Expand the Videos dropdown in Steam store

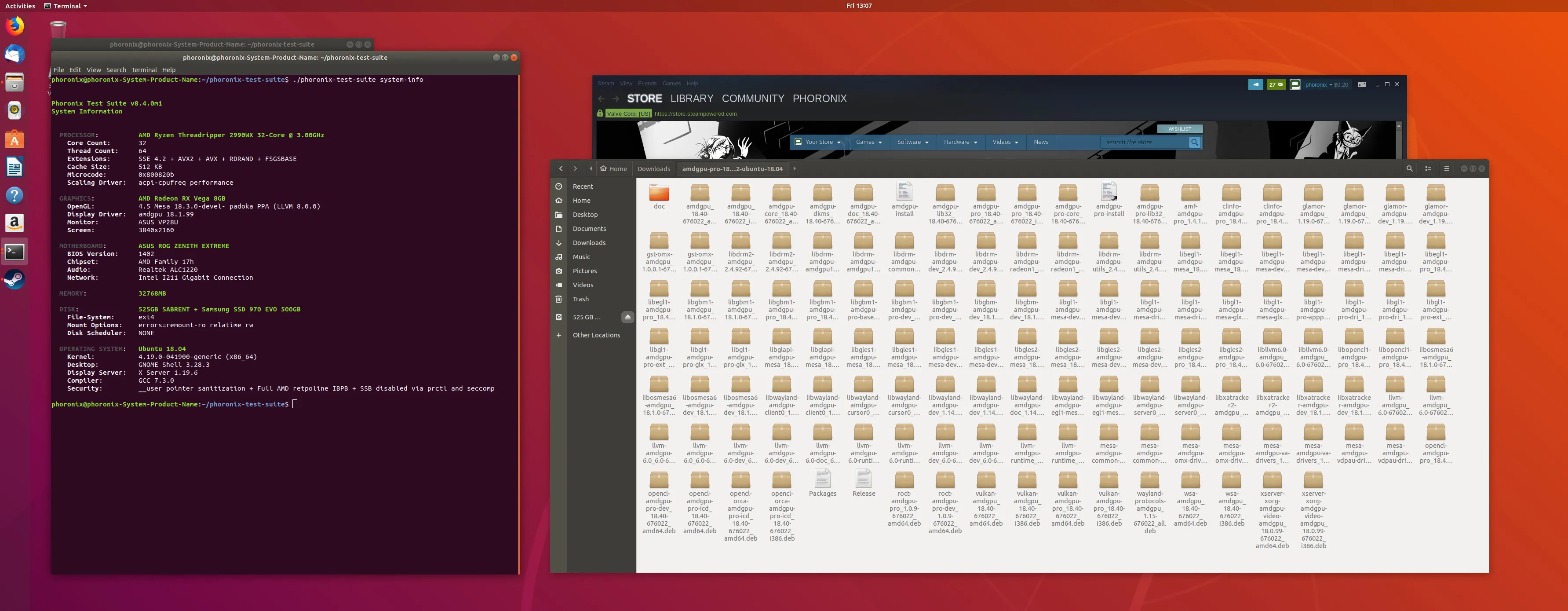click(x=1005, y=142)
